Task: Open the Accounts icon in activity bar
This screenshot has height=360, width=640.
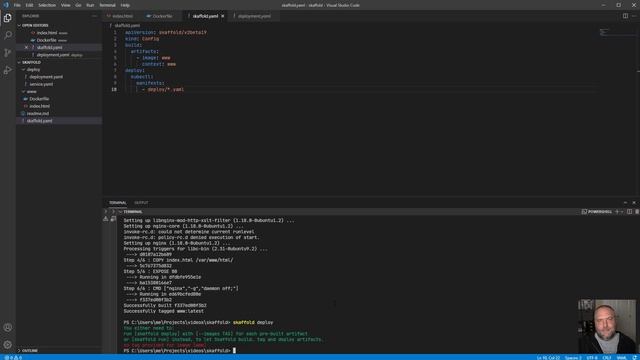Action: coord(8,327)
